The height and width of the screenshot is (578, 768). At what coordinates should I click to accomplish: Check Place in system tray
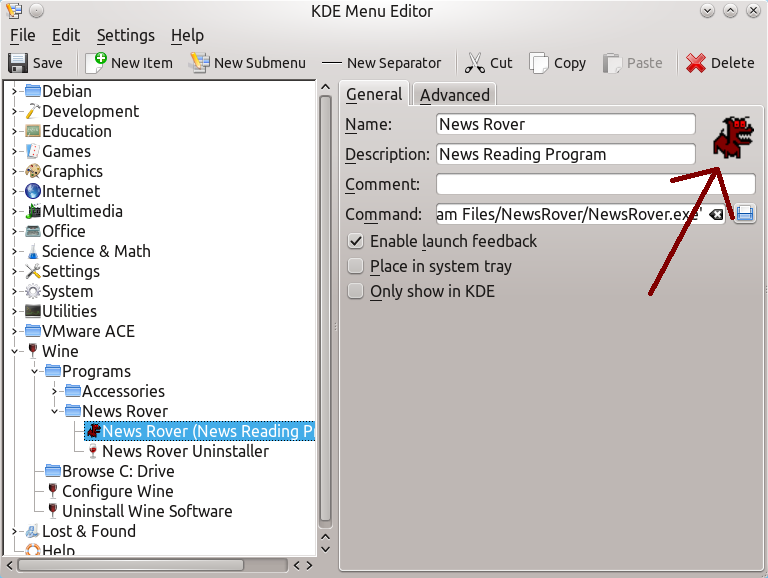pos(356,266)
